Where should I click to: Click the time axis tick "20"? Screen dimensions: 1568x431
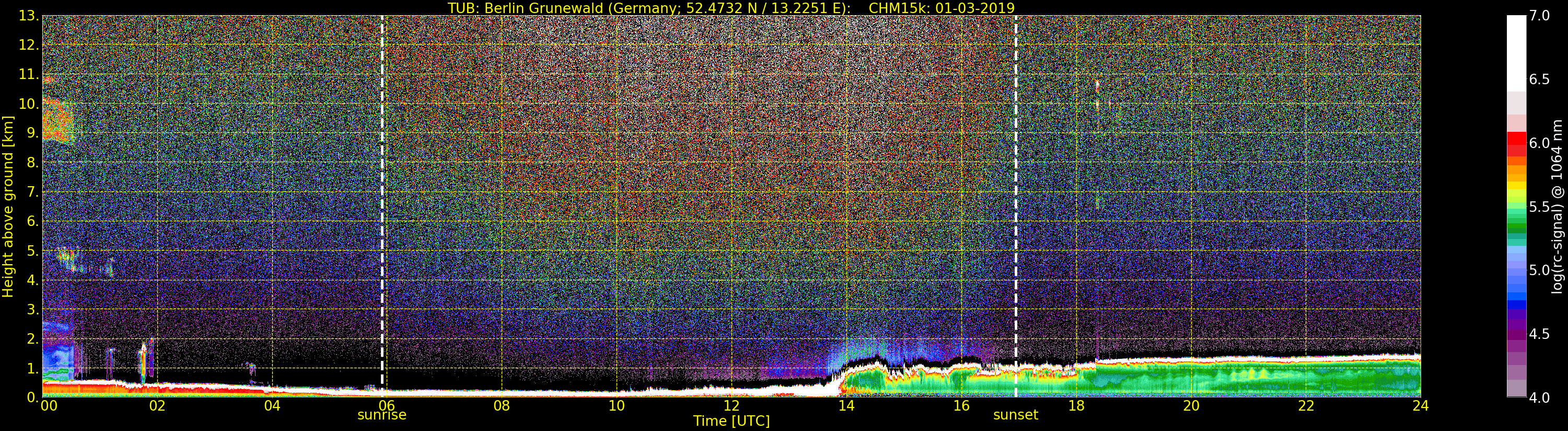[x=1191, y=405]
